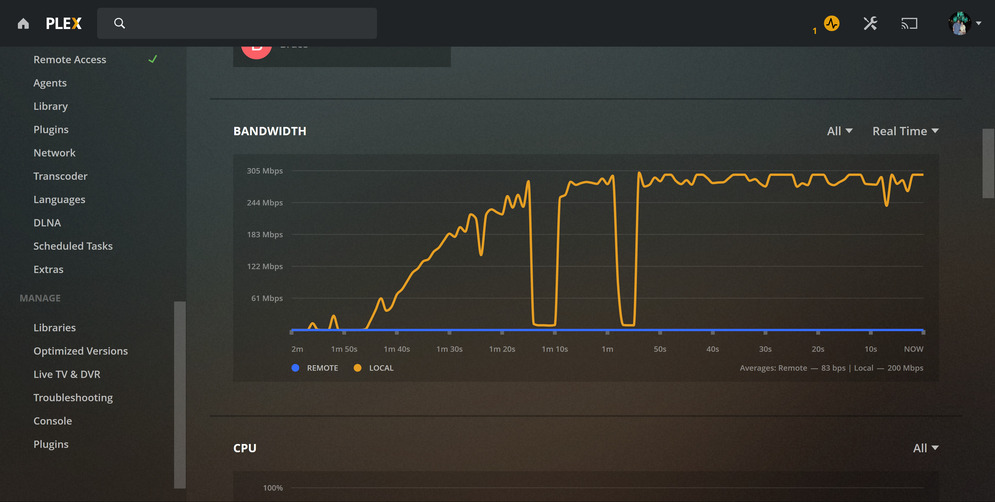The image size is (995, 502).
Task: Click the cast to player icon
Action: coord(909,23)
